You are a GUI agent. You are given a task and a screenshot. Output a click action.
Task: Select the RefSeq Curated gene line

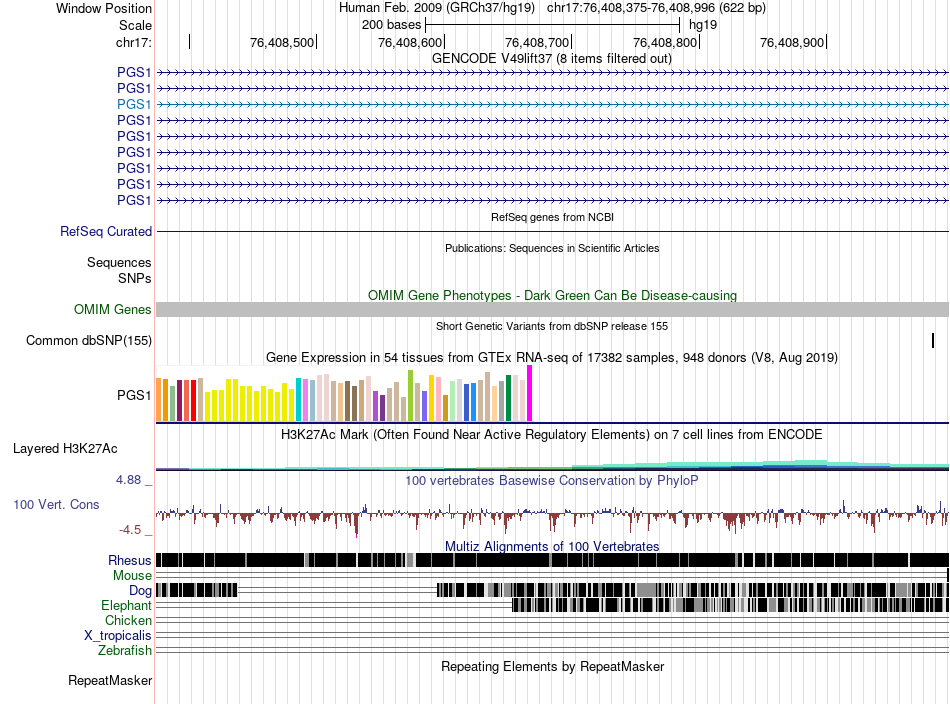point(552,231)
